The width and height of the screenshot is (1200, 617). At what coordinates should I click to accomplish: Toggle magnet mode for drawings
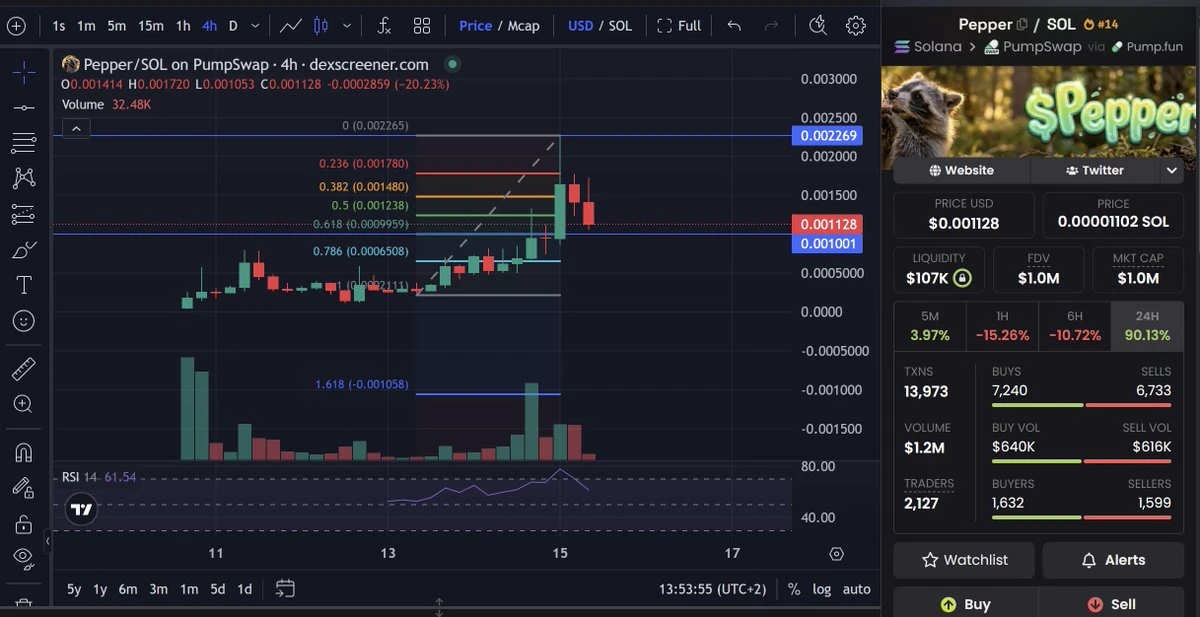pyautogui.click(x=23, y=452)
